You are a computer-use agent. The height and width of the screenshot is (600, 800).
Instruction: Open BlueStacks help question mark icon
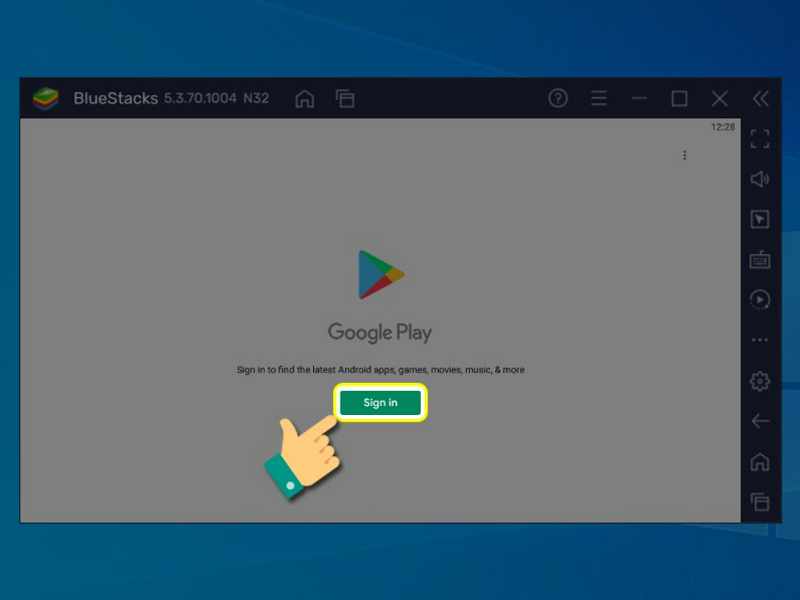558,98
